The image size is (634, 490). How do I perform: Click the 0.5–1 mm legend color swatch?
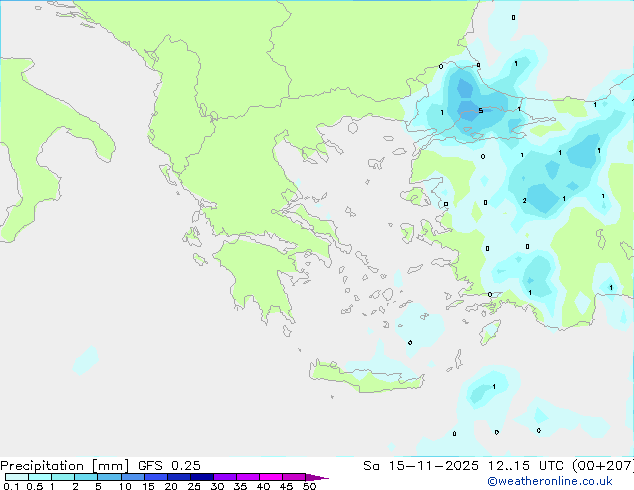(40, 477)
